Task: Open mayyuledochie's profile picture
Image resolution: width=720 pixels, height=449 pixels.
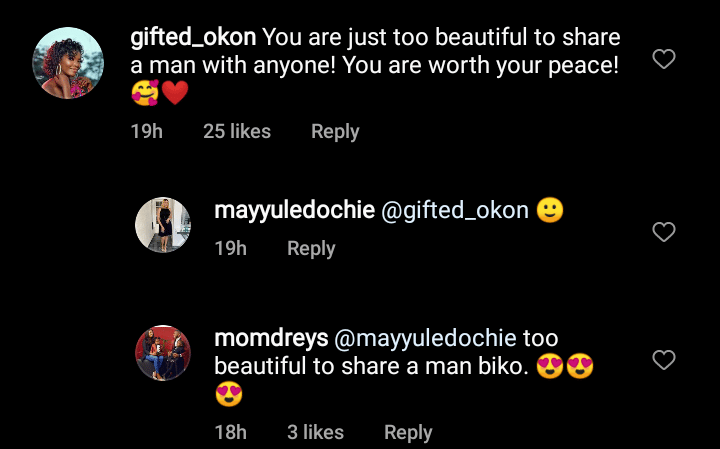Action: pos(163,225)
